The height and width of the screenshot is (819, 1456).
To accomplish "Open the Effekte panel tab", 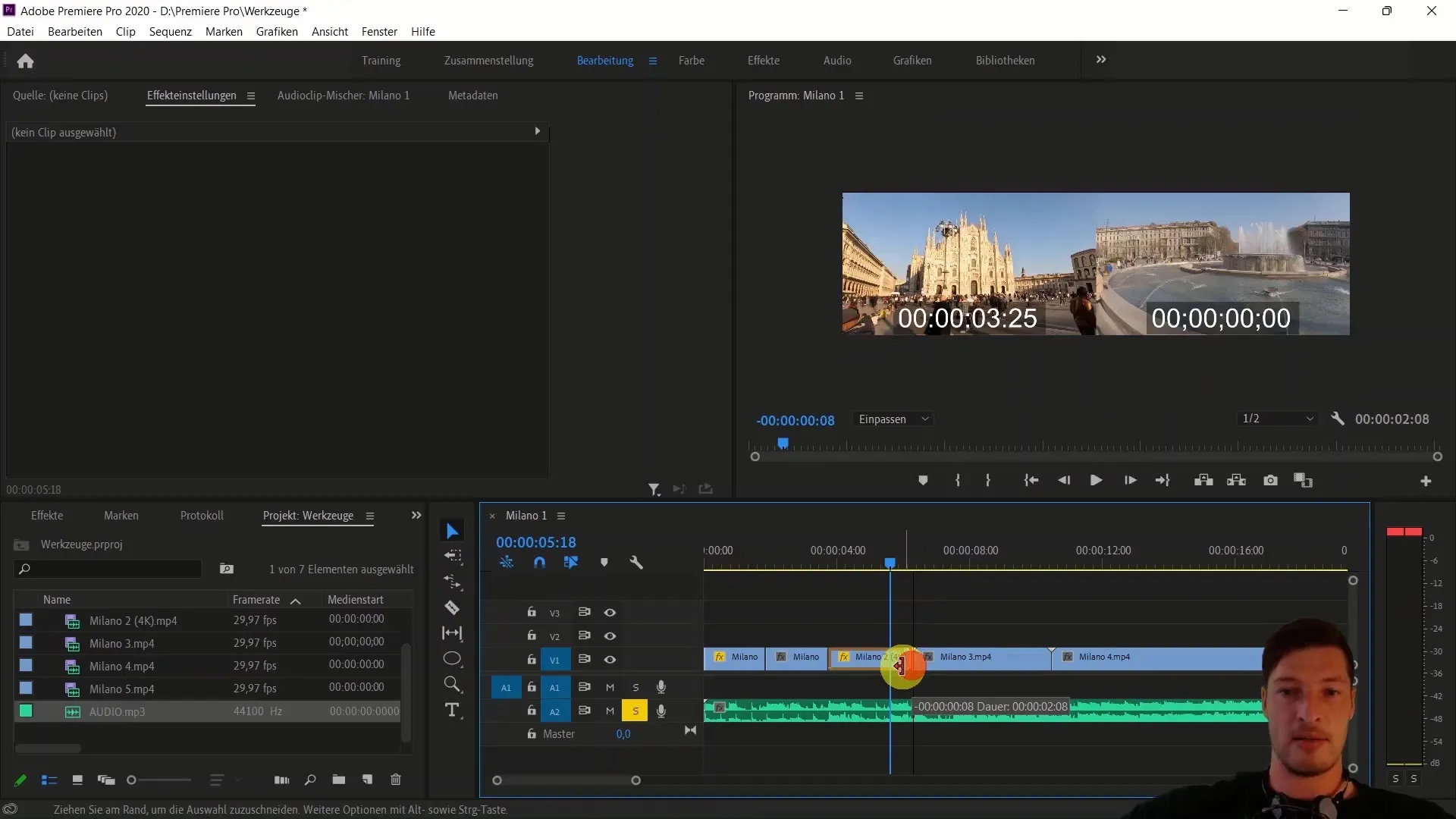I will pos(47,516).
